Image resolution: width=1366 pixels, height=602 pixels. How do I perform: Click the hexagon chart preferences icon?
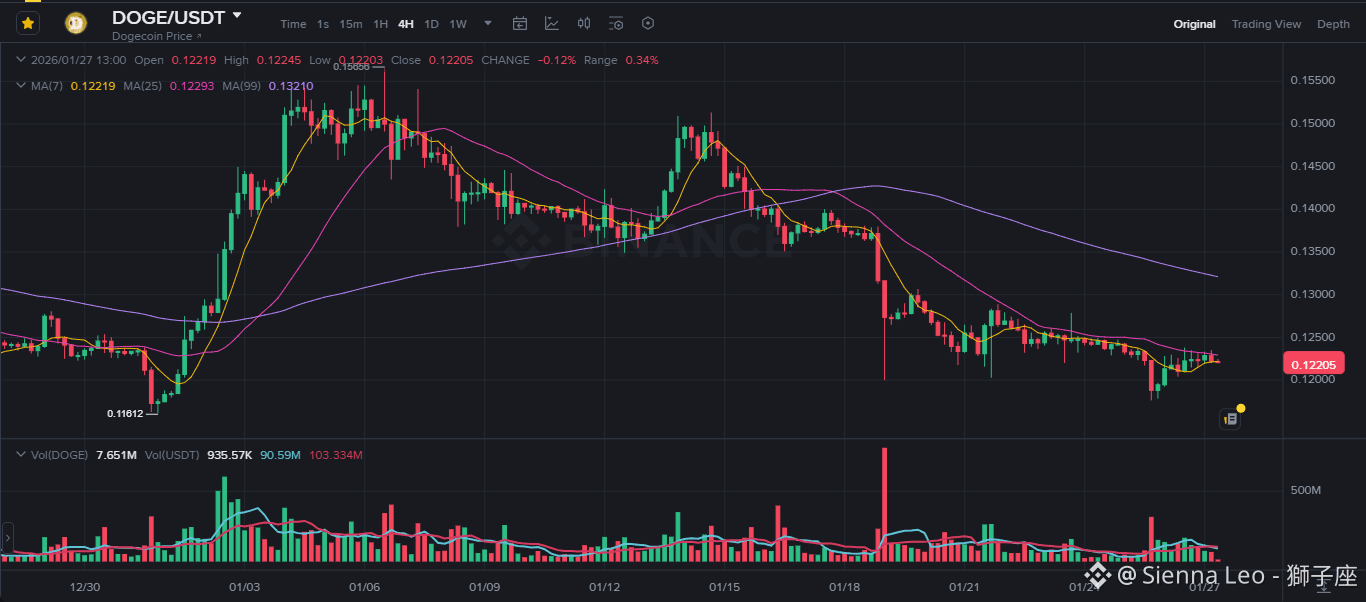click(x=648, y=23)
